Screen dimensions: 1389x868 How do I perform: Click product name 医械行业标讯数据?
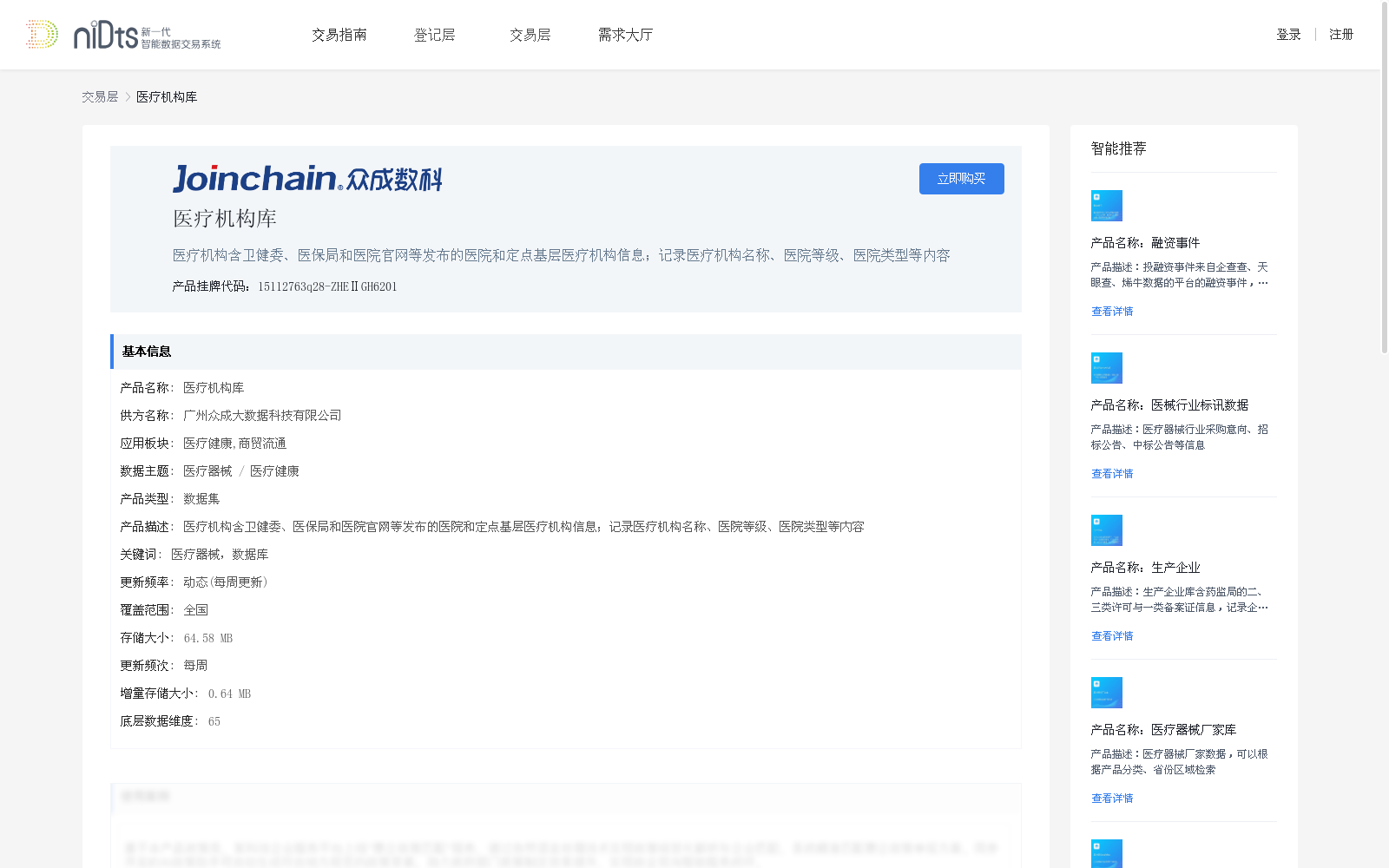coord(1200,405)
